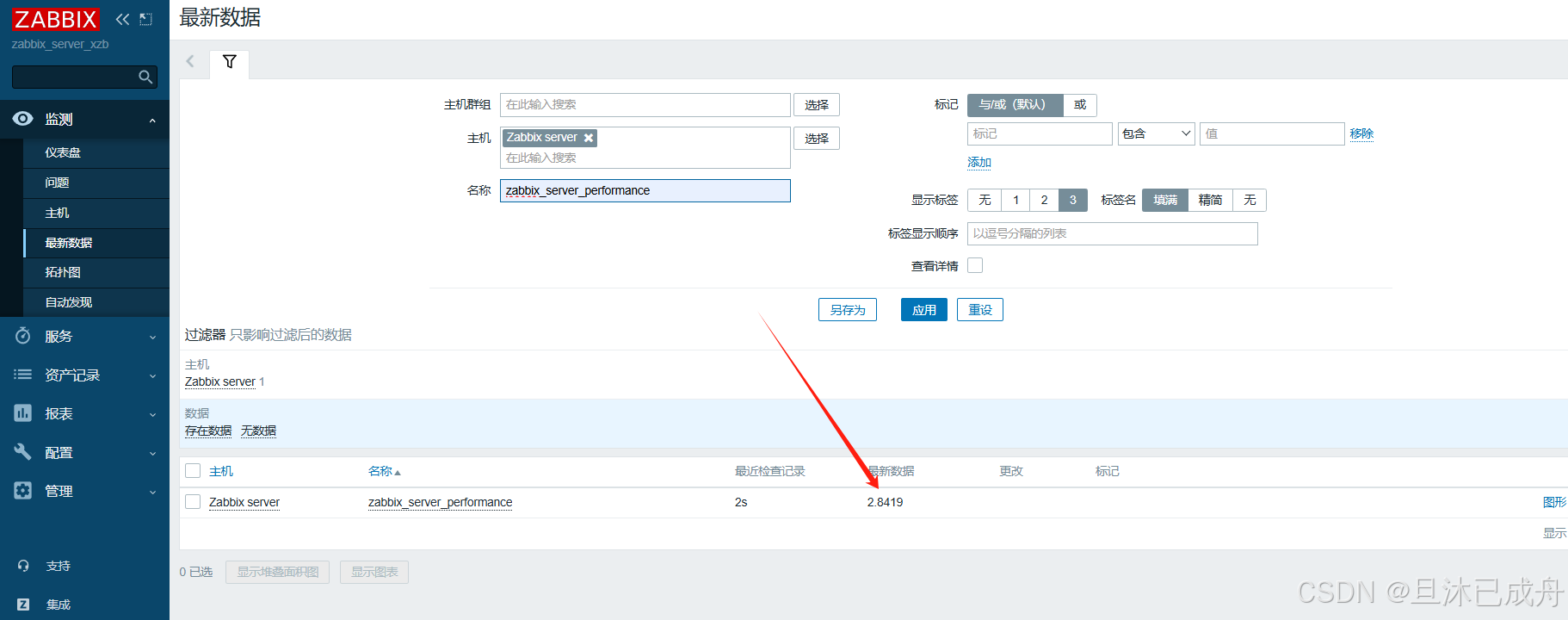Screen dimensions: 1568x620
Task: Select 与/或 (默认) tag mode
Action: 1015,105
